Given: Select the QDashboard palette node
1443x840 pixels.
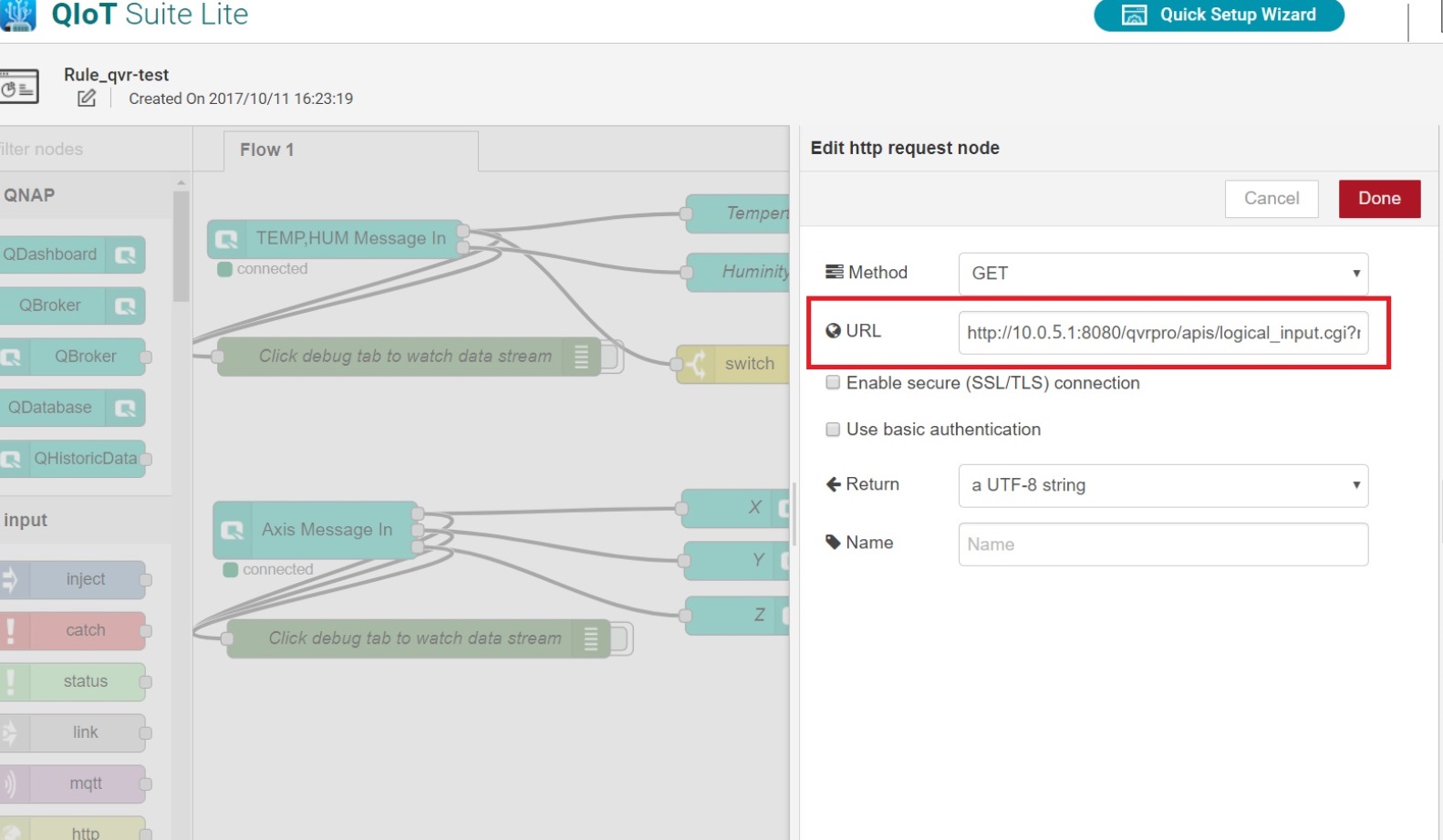Looking at the screenshot, I should (x=72, y=254).
